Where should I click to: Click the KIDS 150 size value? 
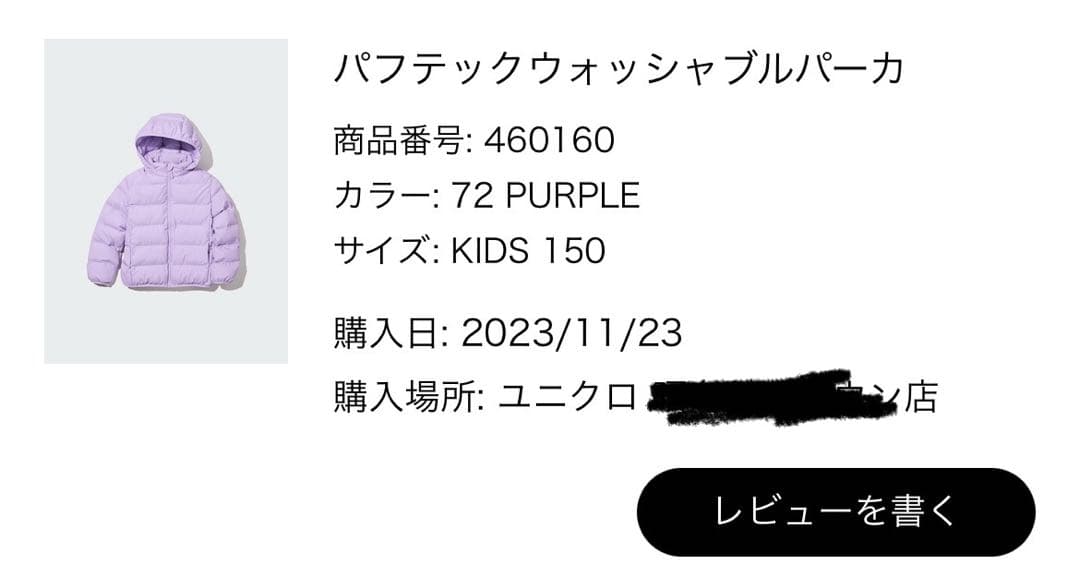pos(528,249)
